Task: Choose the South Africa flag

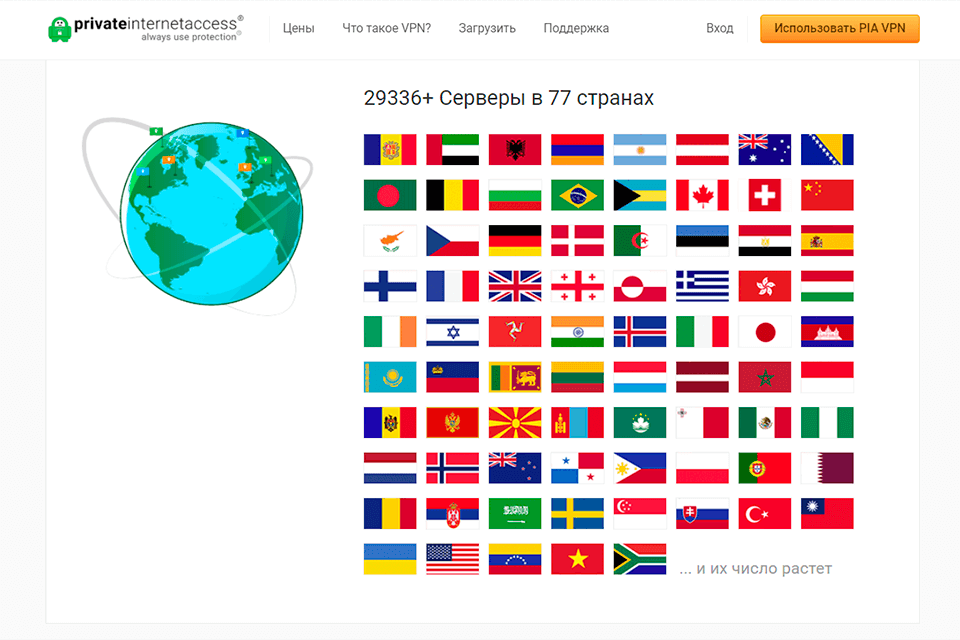Action: click(640, 559)
